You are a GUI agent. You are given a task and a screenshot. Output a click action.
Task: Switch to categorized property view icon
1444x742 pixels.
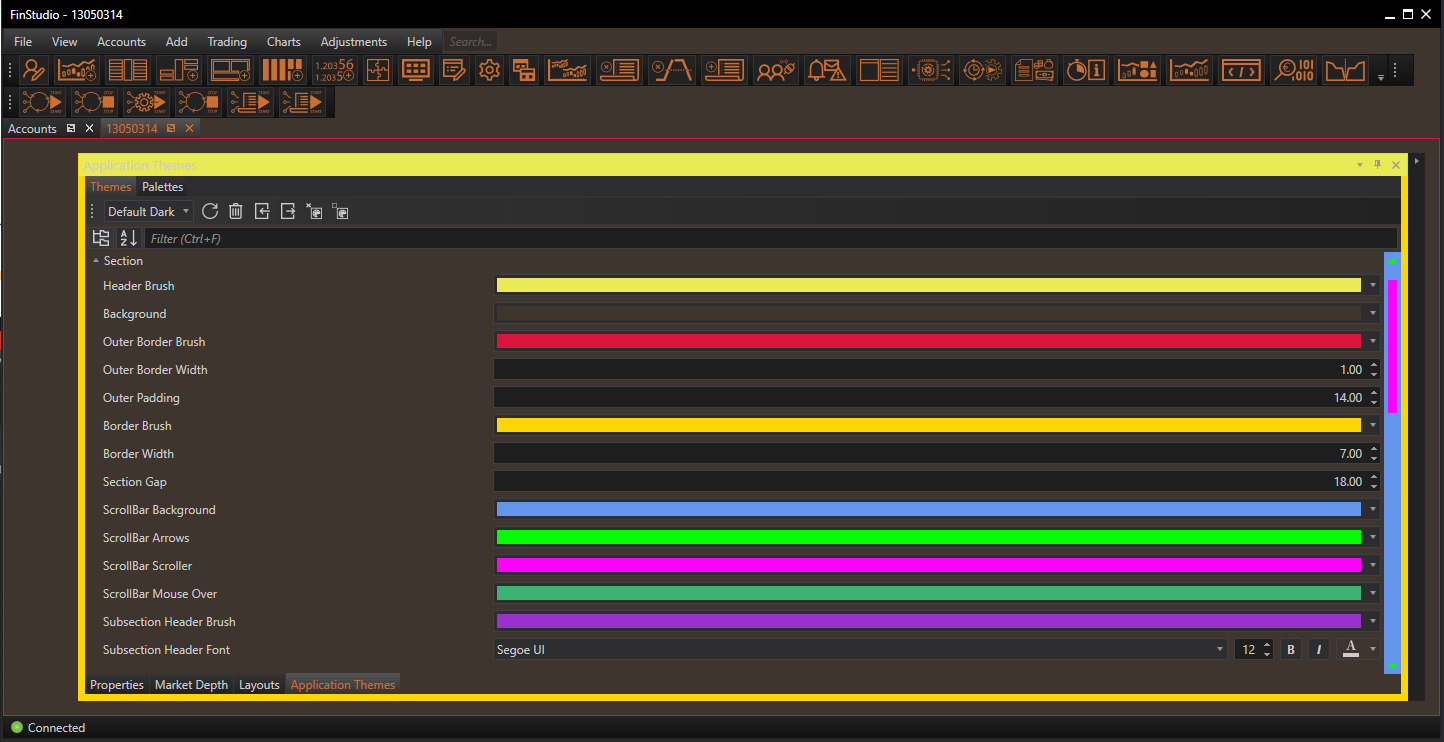pos(101,238)
